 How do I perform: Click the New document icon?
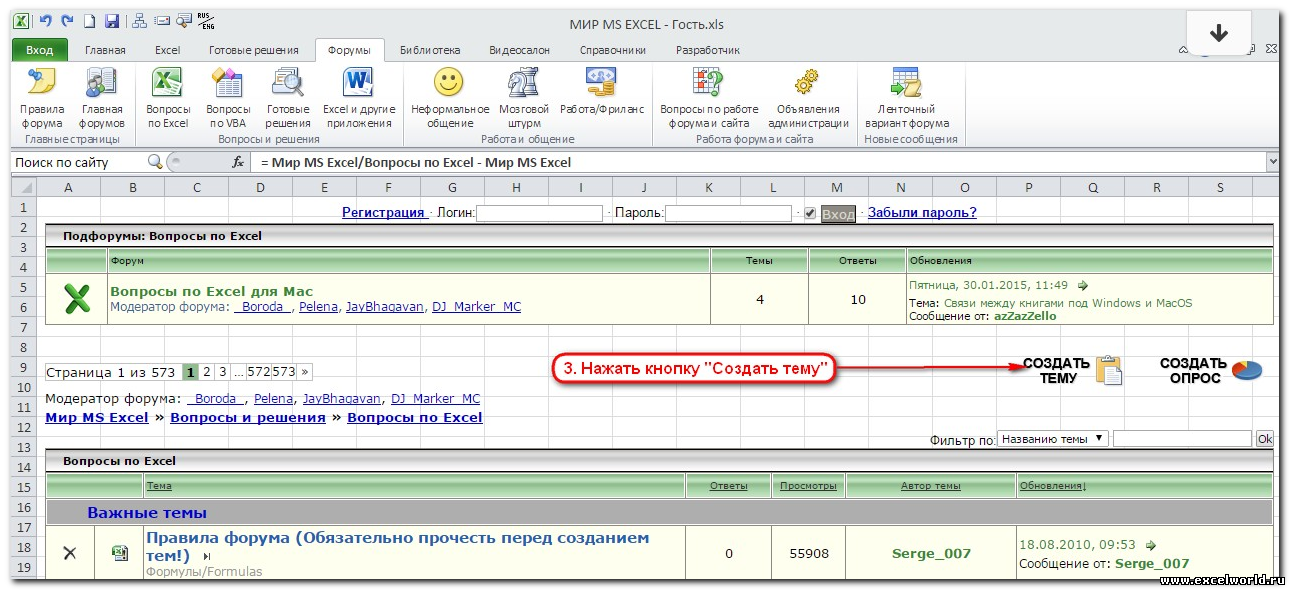tap(89, 21)
